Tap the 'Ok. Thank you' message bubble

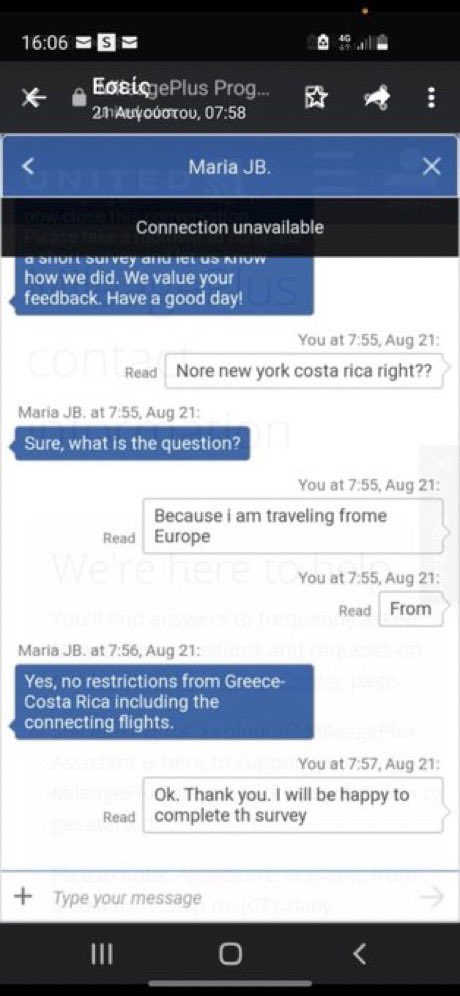[293, 805]
